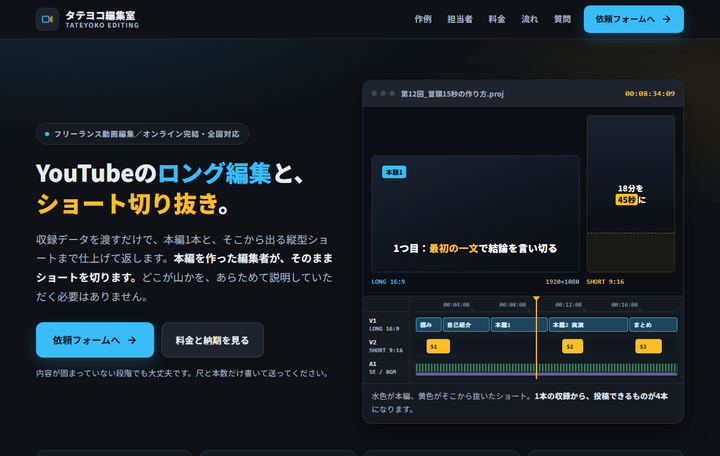720x456 pixels.
Task: Click the LONG 16:9 preview frame
Action: (x=475, y=214)
